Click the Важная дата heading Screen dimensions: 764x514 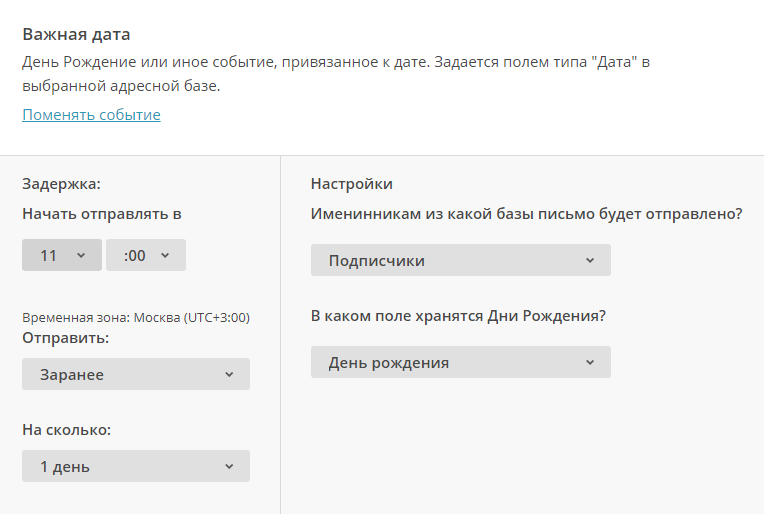coord(76,35)
